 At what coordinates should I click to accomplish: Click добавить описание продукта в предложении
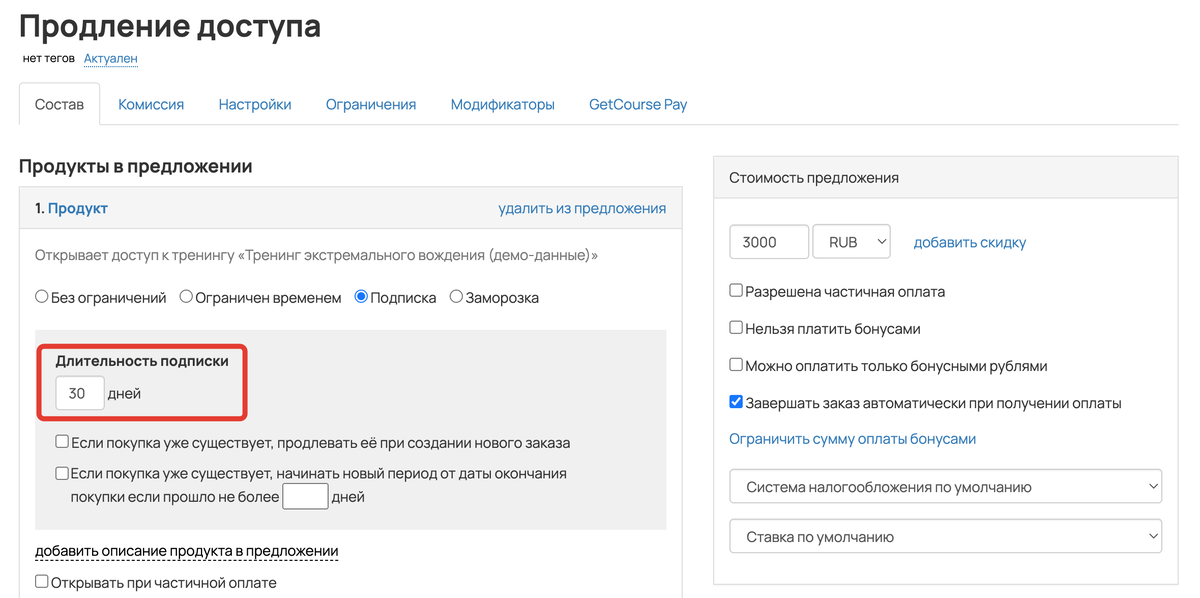tap(187, 551)
